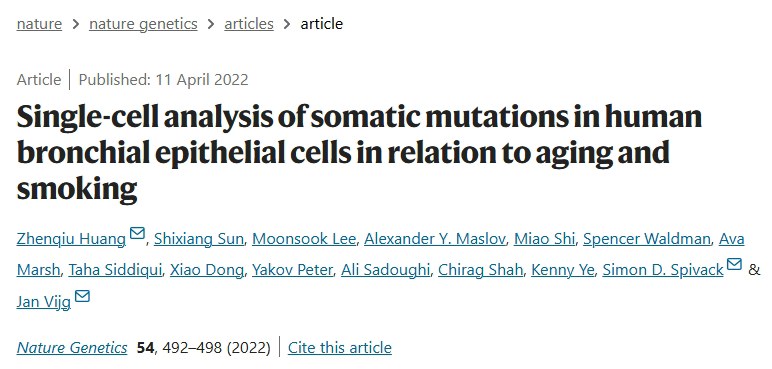Click author Kenny Ye
The width and height of the screenshot is (772, 369).
563,270
